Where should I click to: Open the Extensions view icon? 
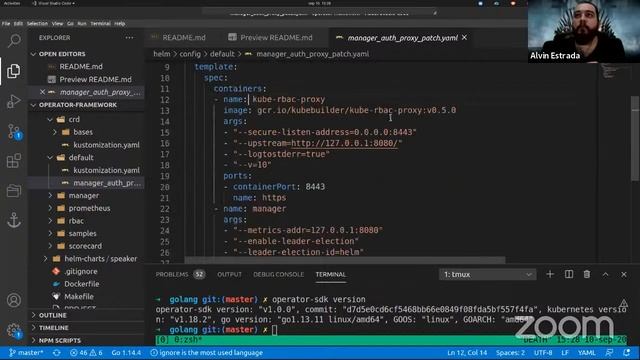tap(13, 161)
